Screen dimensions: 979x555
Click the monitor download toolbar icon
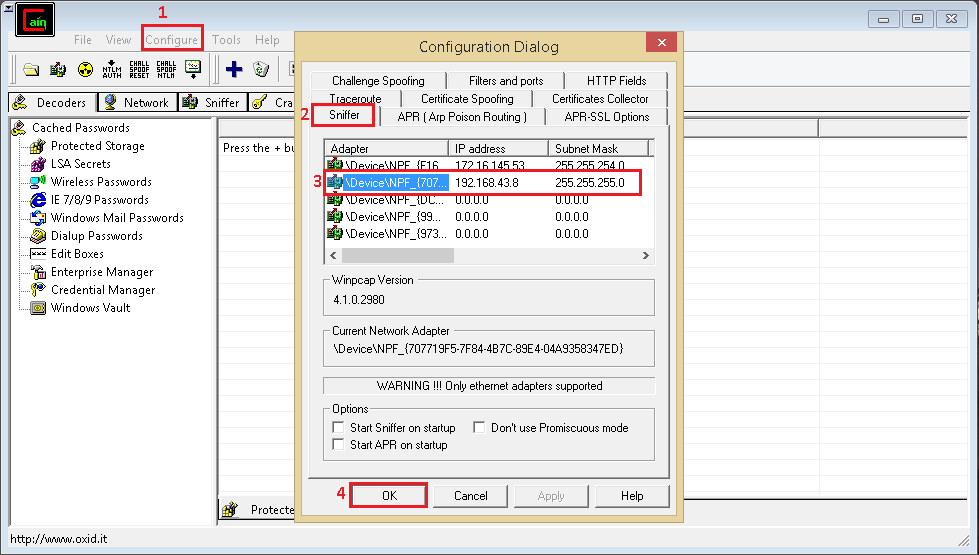tap(193, 69)
